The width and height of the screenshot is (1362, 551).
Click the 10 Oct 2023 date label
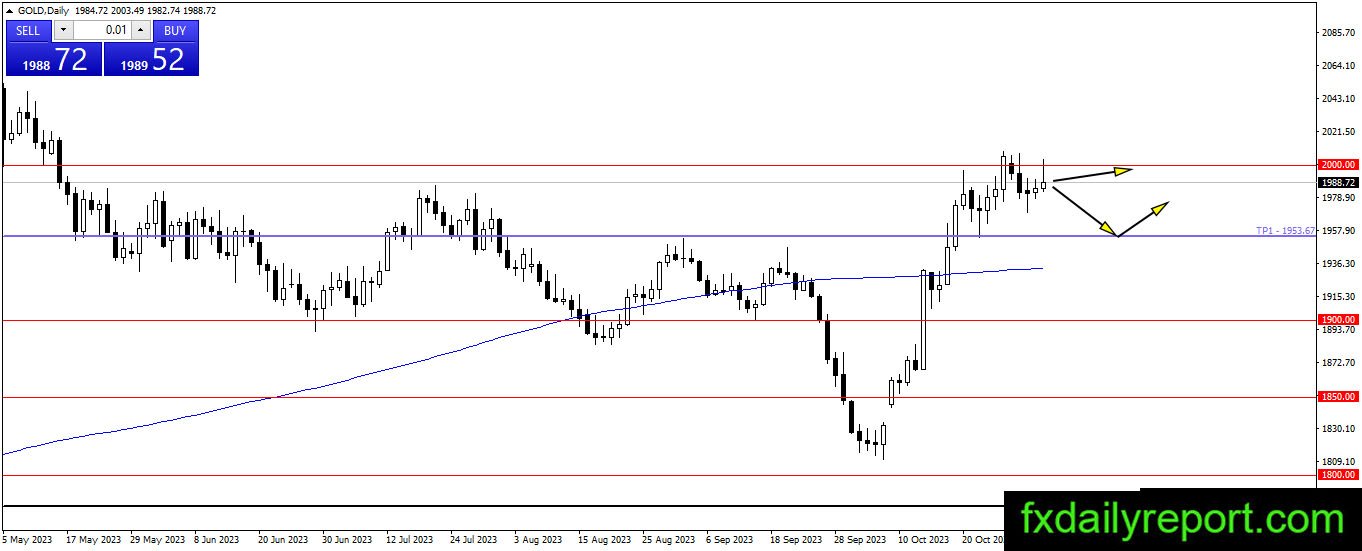pyautogui.click(x=924, y=540)
